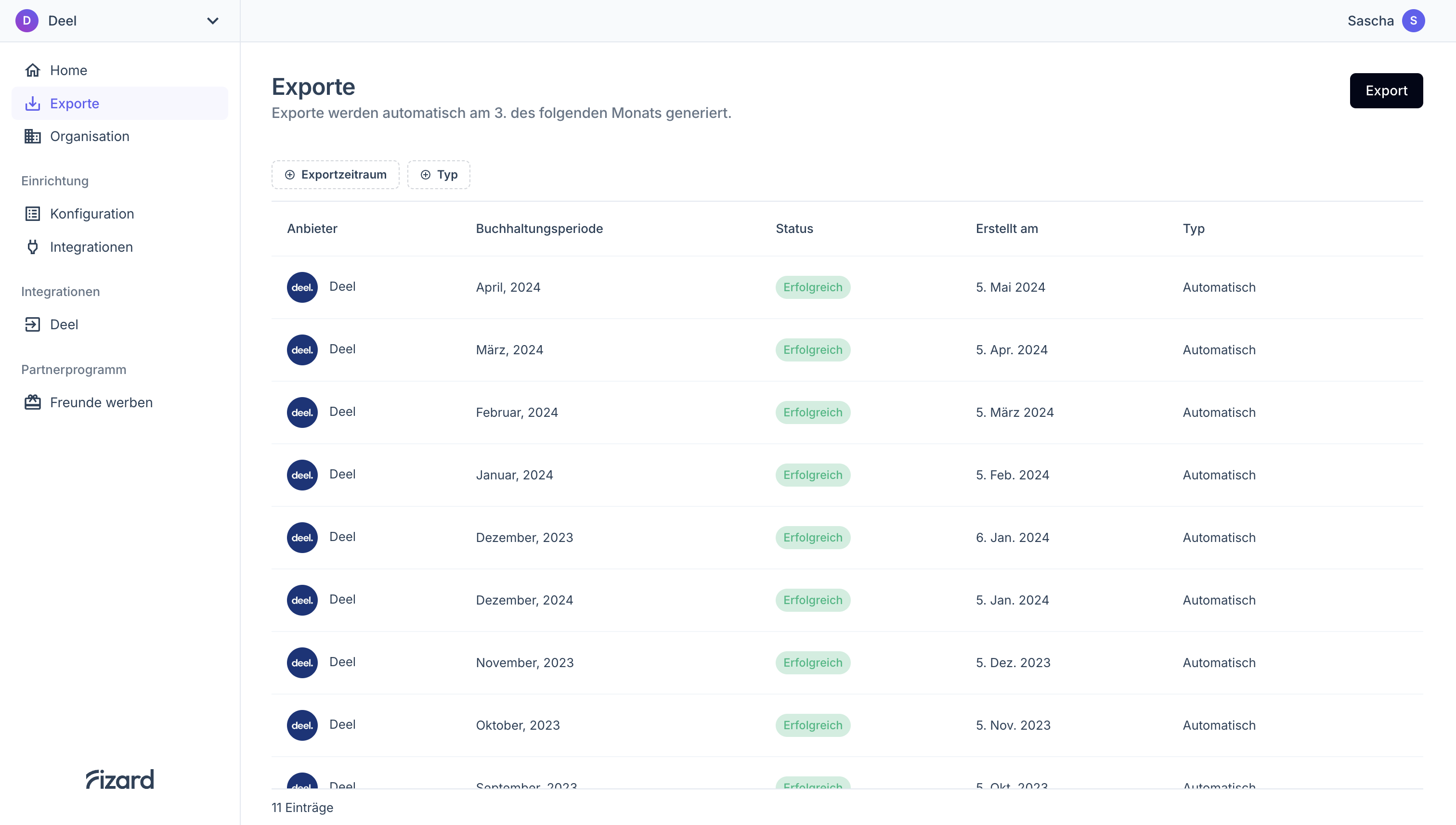Image resolution: width=1456 pixels, height=825 pixels.
Task: Click Erfolgreich badge in Januar 2024 row
Action: 813,475
